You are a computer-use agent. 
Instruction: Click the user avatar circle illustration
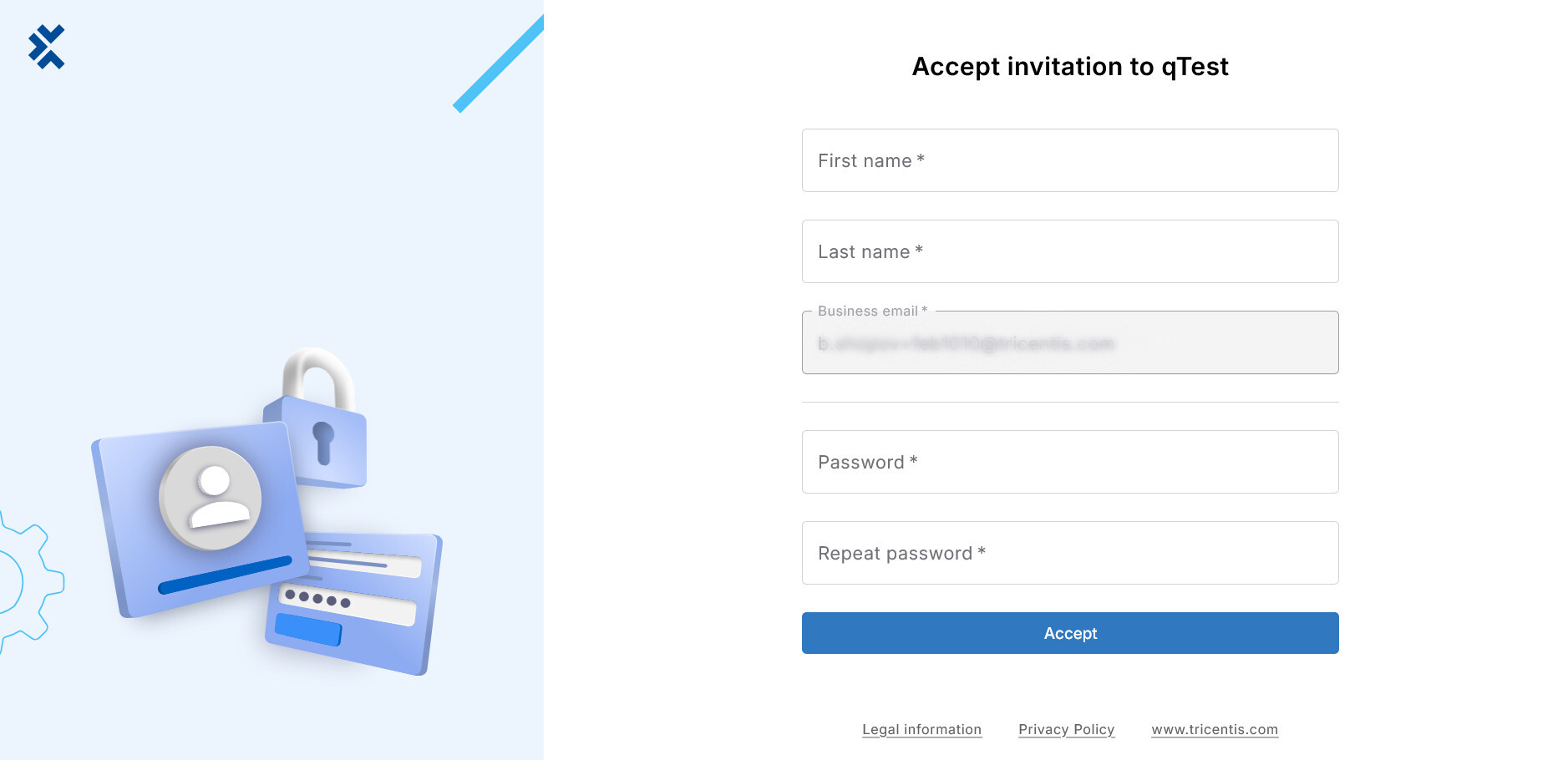[211, 498]
